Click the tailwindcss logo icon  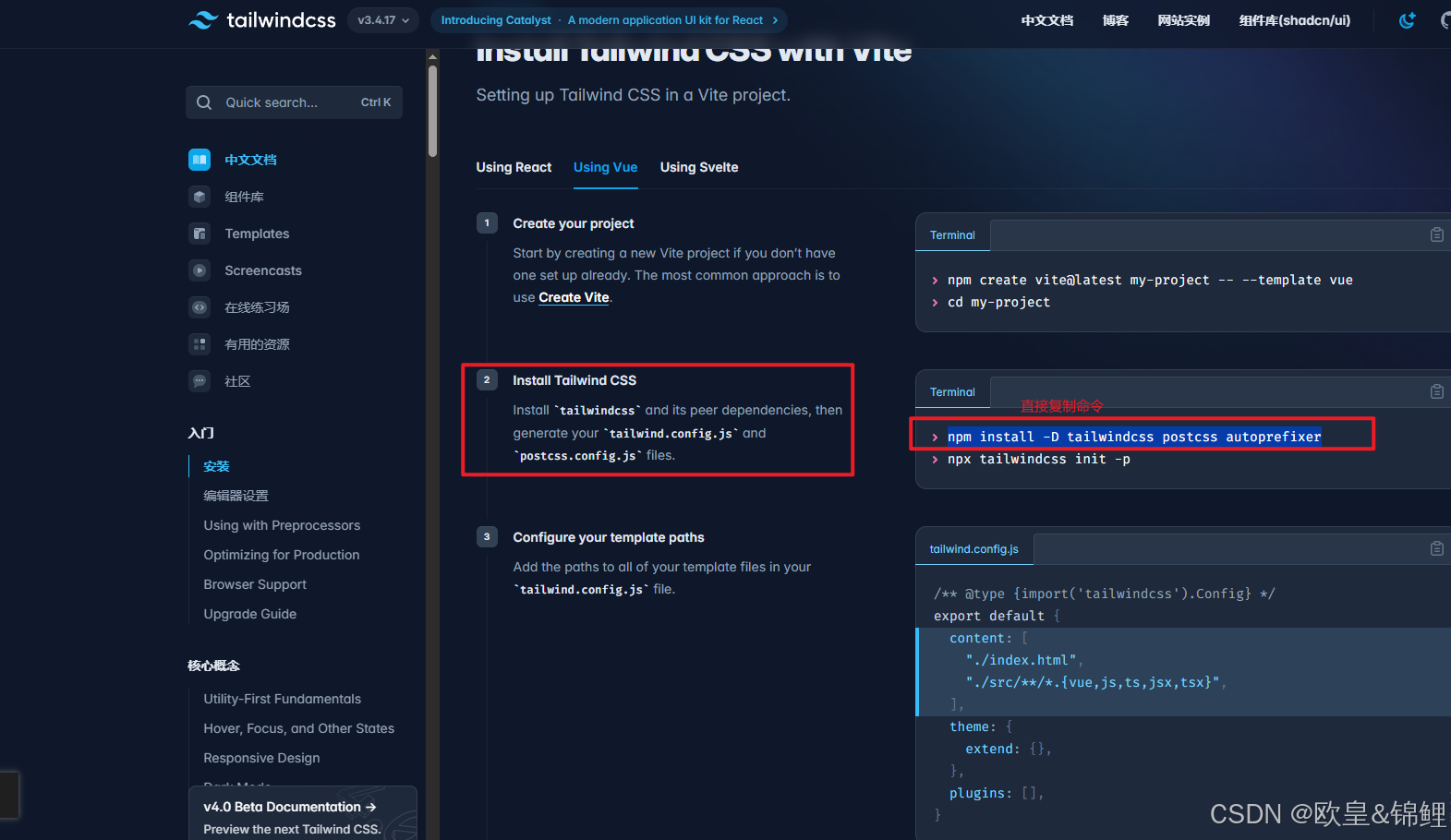[x=203, y=19]
